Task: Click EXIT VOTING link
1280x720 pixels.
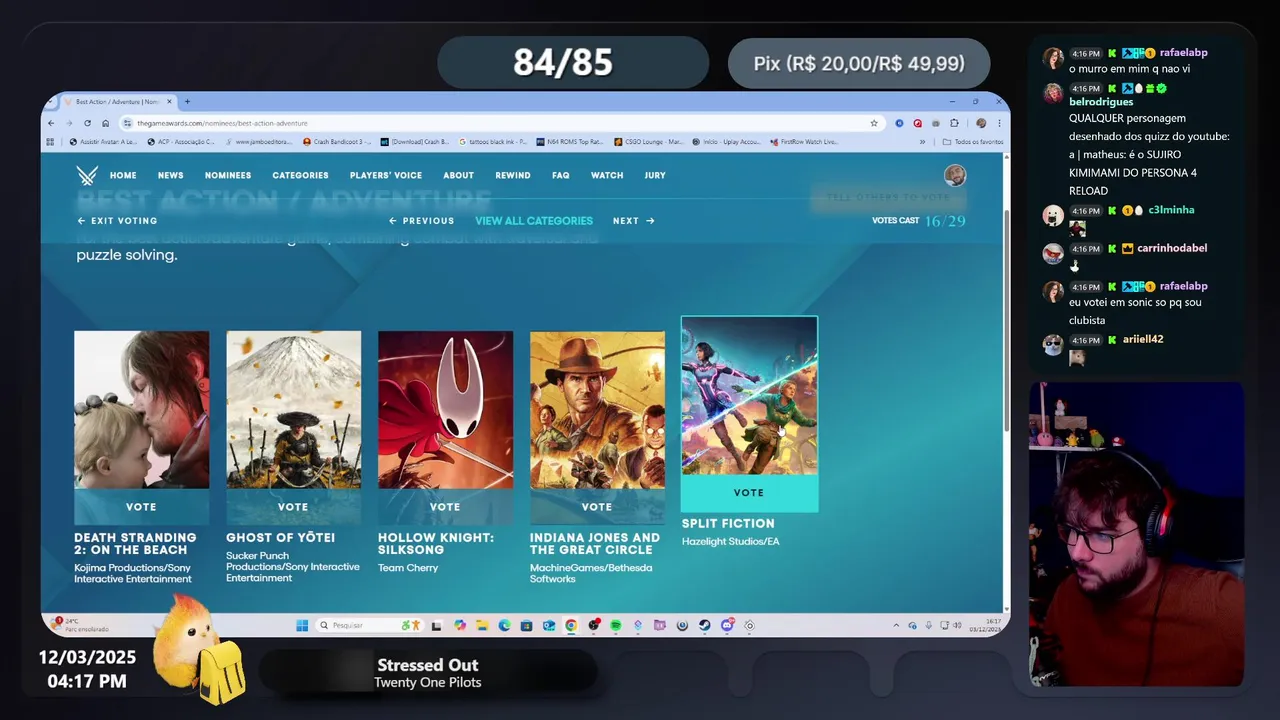Action: [x=117, y=221]
